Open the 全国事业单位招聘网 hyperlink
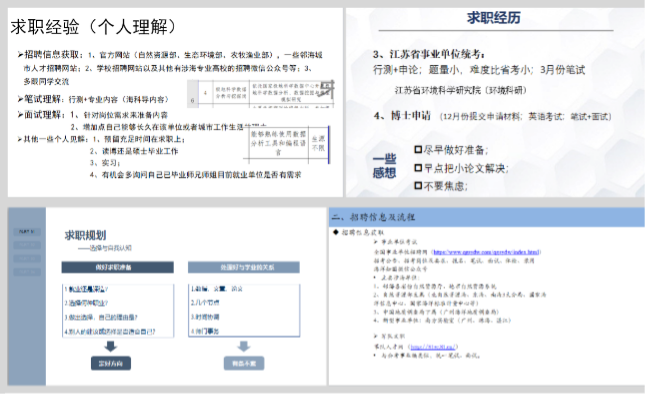 coord(487,252)
